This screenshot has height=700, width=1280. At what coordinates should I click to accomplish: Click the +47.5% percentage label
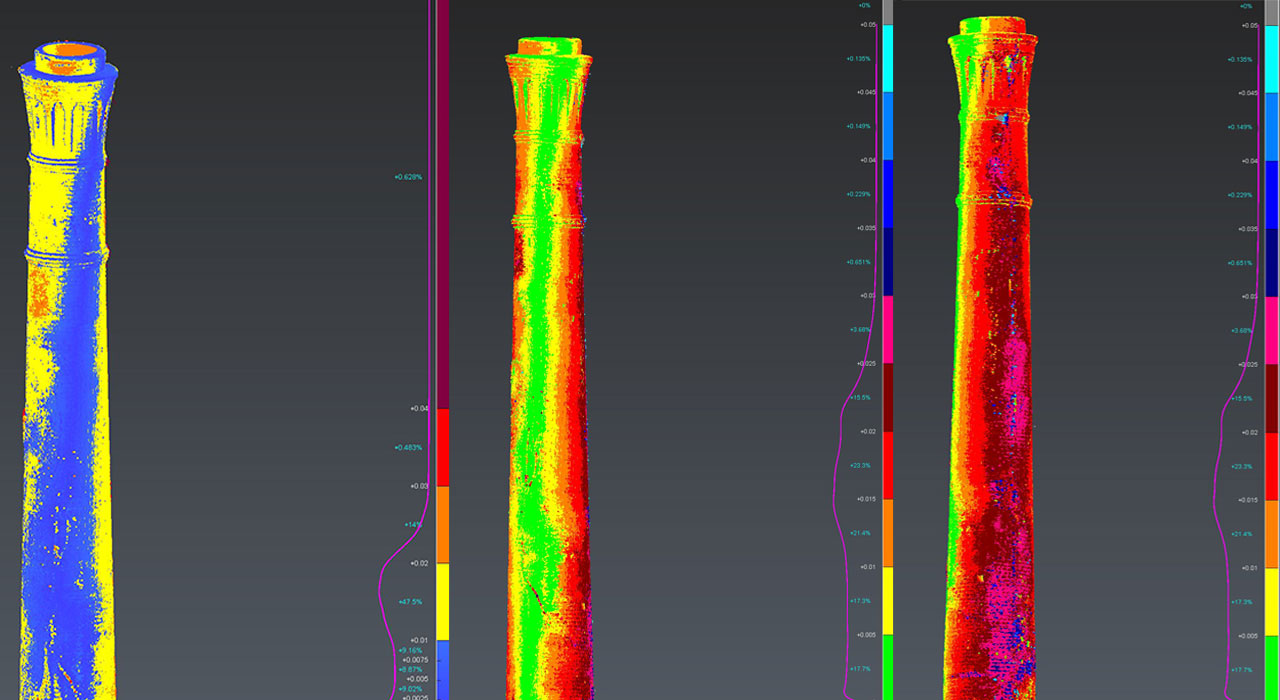410,602
